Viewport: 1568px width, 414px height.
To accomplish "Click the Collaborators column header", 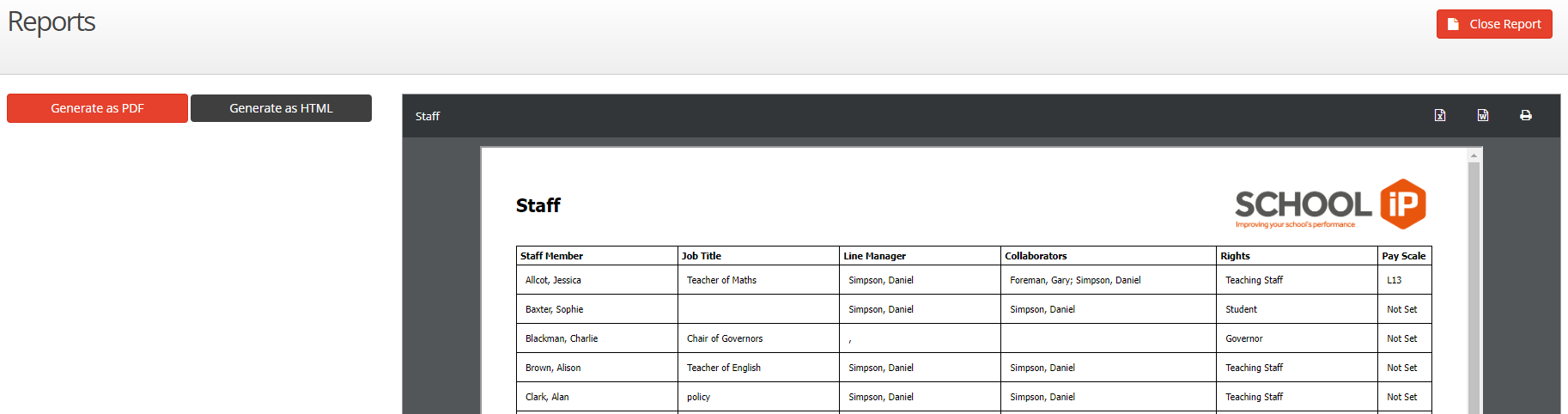I will pyautogui.click(x=1036, y=256).
